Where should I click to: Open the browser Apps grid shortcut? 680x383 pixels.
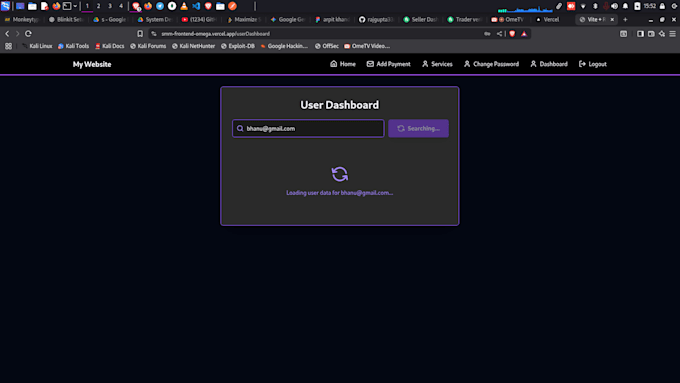coord(8,46)
